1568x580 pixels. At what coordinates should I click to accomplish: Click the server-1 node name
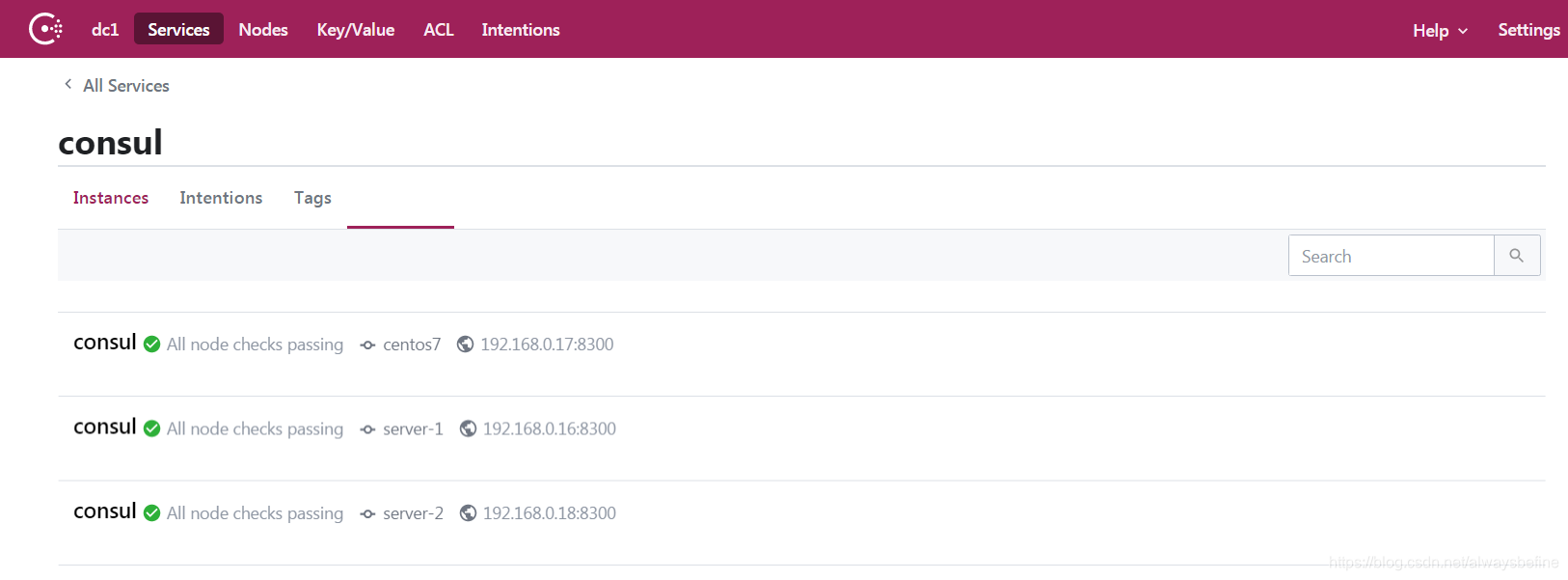coord(413,429)
